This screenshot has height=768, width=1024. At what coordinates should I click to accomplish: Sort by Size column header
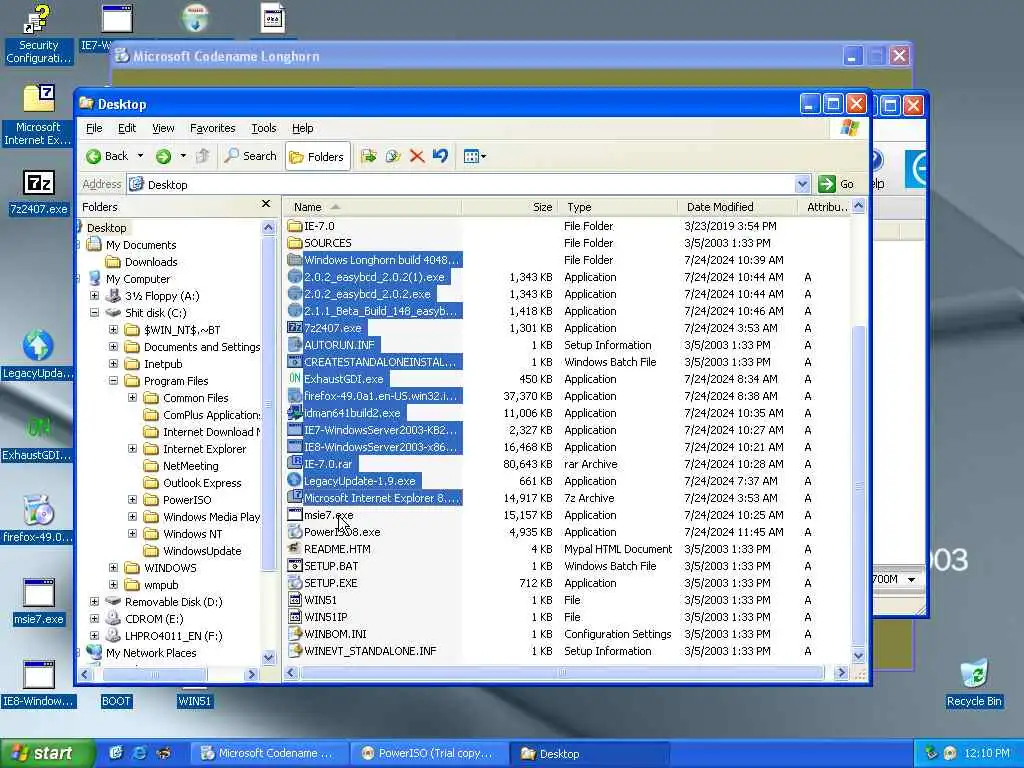(x=509, y=207)
